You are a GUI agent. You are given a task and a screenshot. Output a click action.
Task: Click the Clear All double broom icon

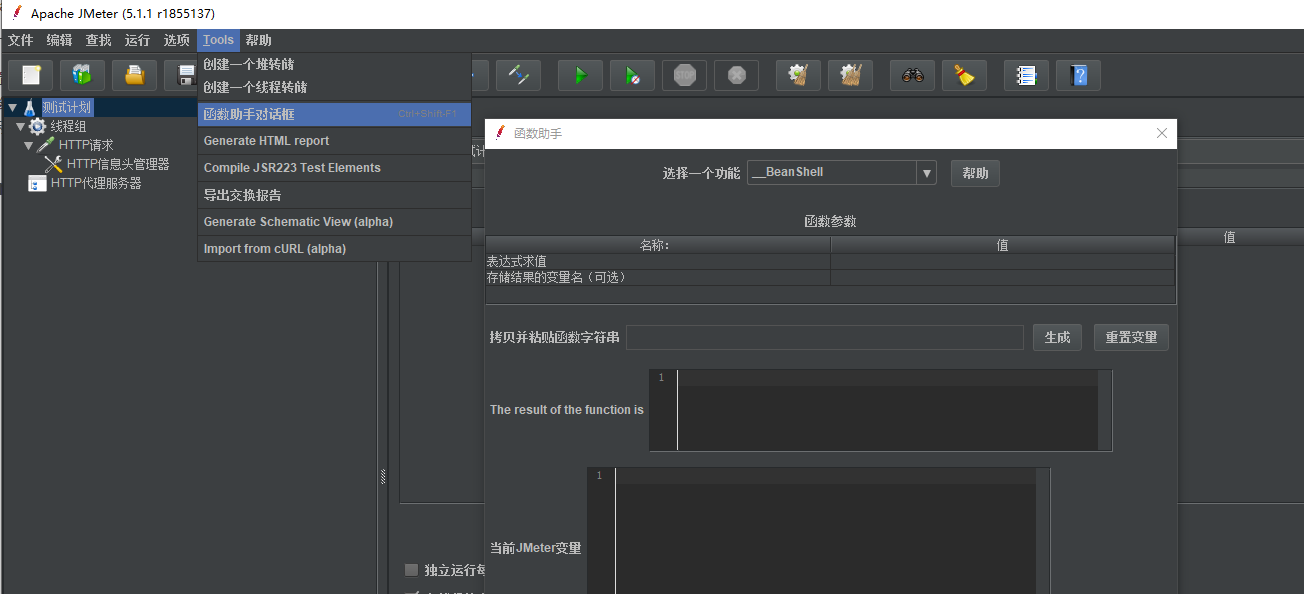click(850, 75)
